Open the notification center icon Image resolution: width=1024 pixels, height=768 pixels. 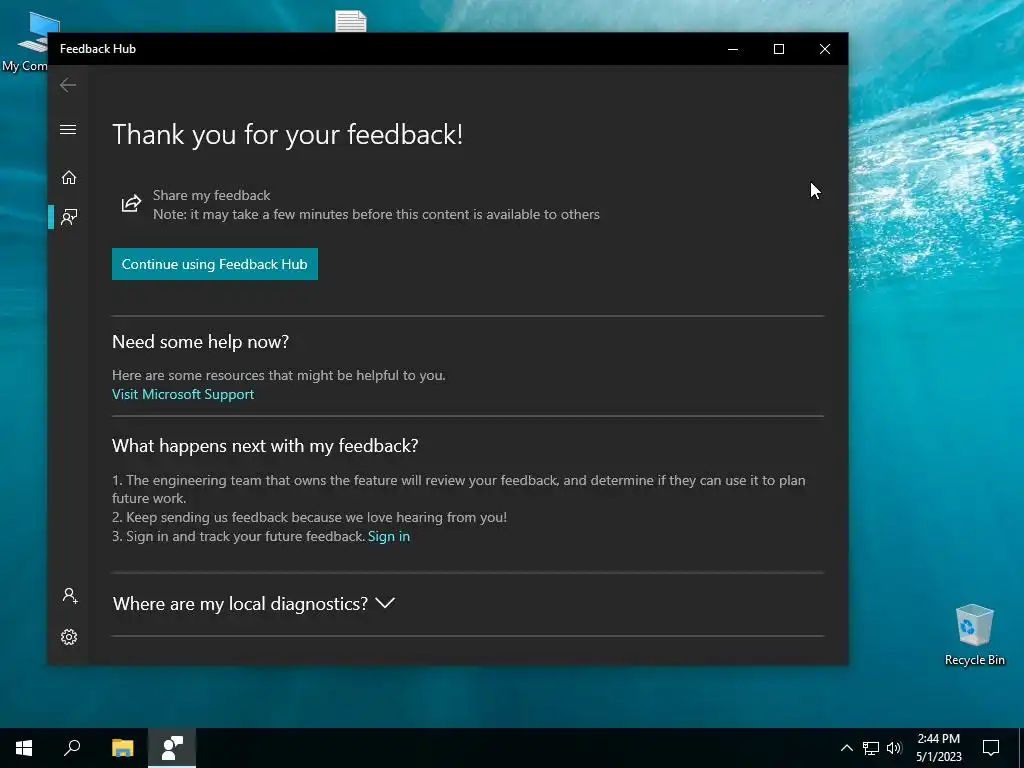tap(991, 748)
